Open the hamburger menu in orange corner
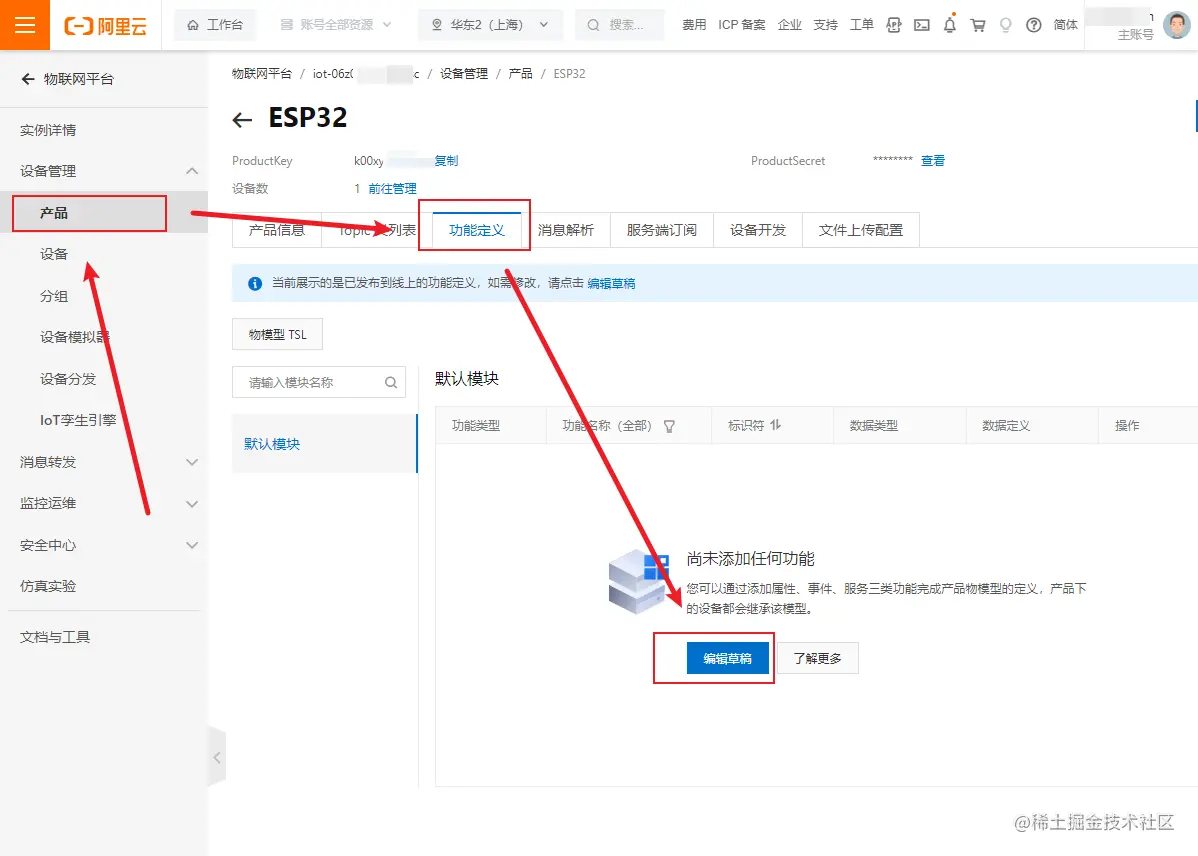This screenshot has height=856, width=1198. 24,24
